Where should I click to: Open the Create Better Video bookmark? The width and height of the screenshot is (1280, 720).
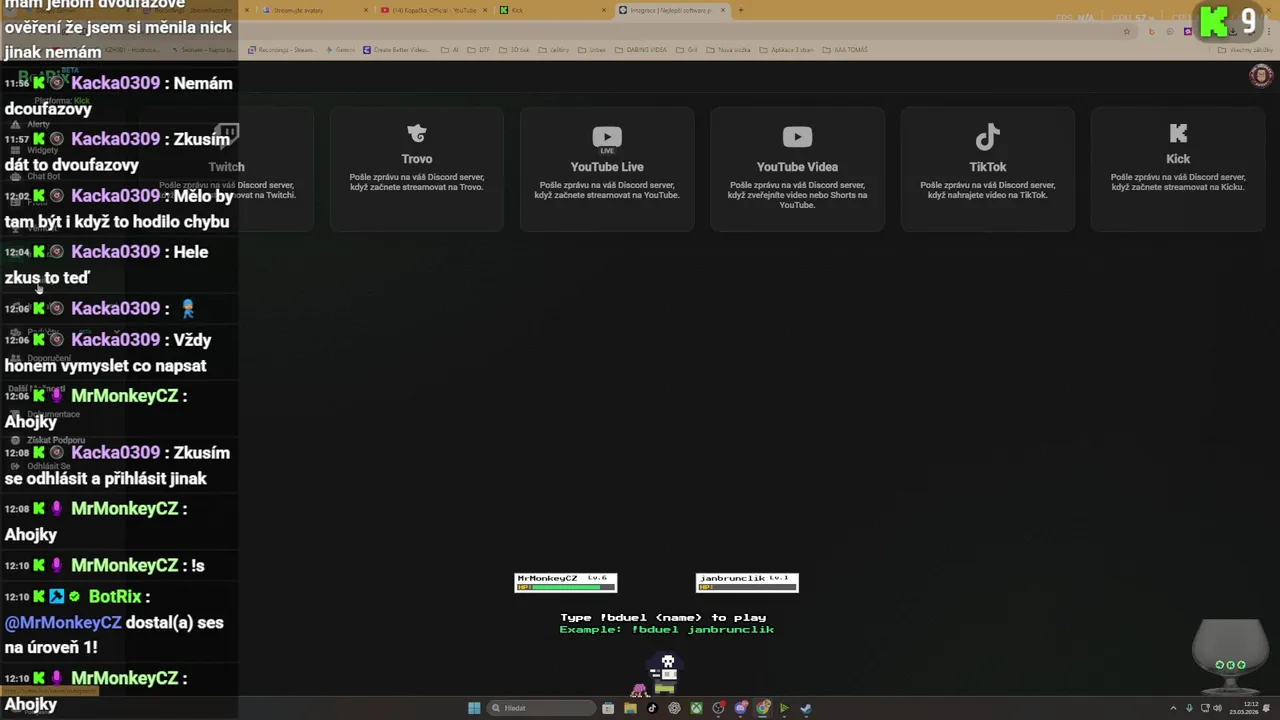pos(396,50)
